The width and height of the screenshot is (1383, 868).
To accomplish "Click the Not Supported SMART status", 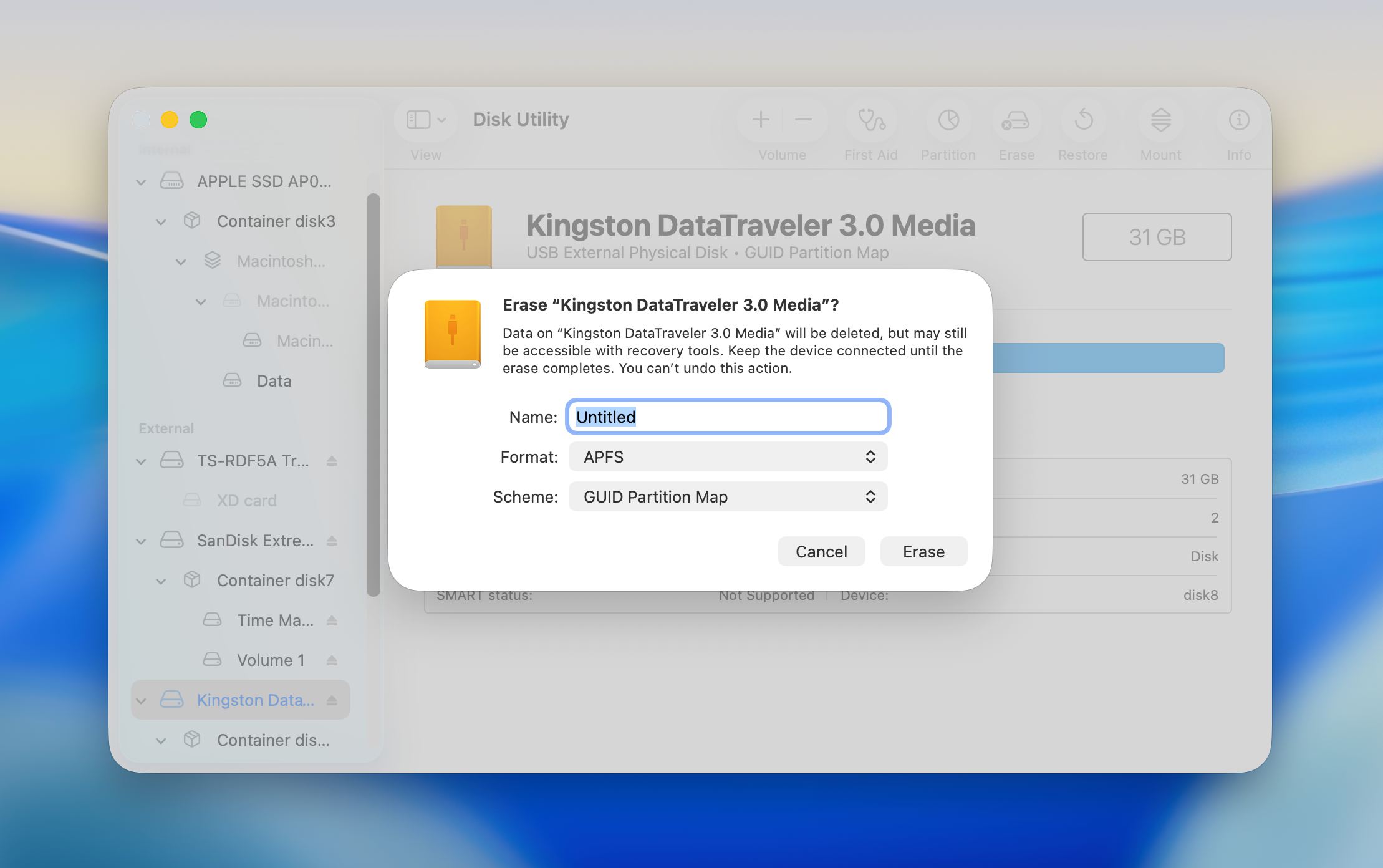I will coord(766,595).
